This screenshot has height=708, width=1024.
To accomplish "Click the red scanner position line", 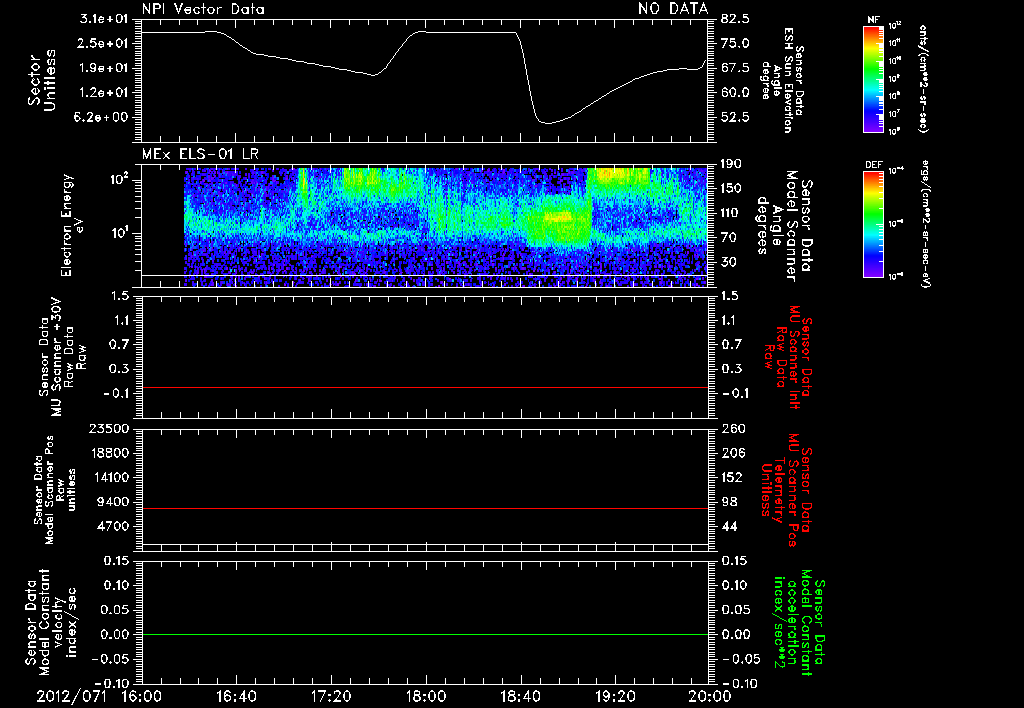I will pos(424,508).
